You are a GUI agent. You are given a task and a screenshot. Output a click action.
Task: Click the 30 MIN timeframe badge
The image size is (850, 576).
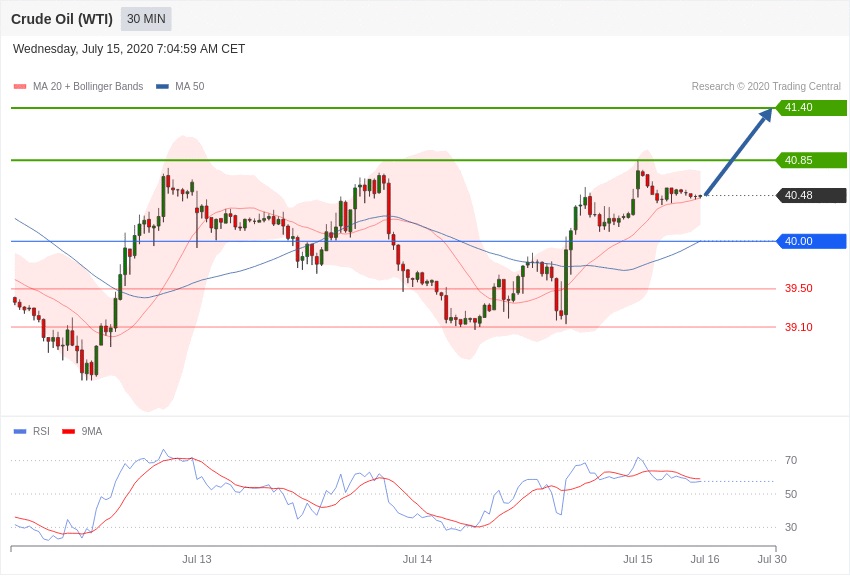click(146, 19)
